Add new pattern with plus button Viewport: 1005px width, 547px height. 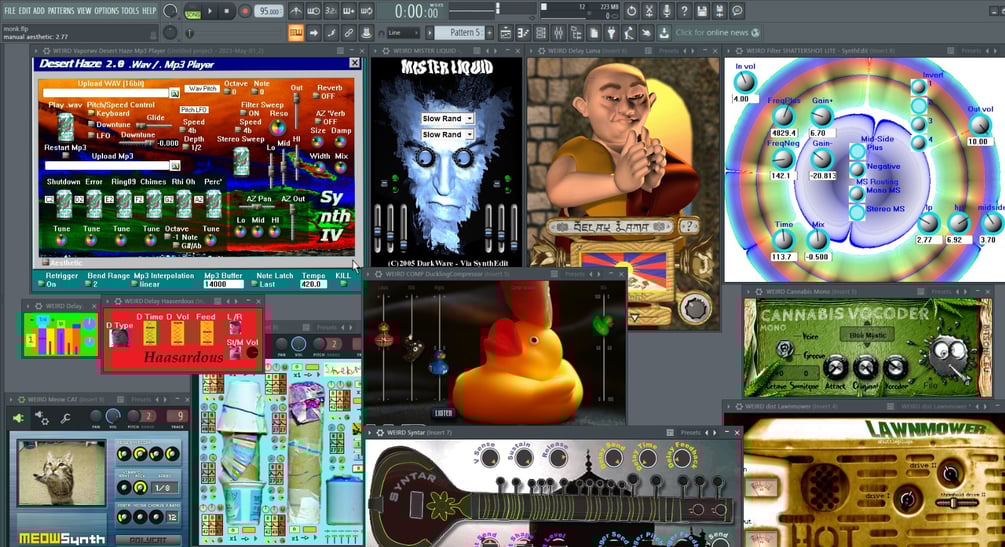tap(490, 32)
